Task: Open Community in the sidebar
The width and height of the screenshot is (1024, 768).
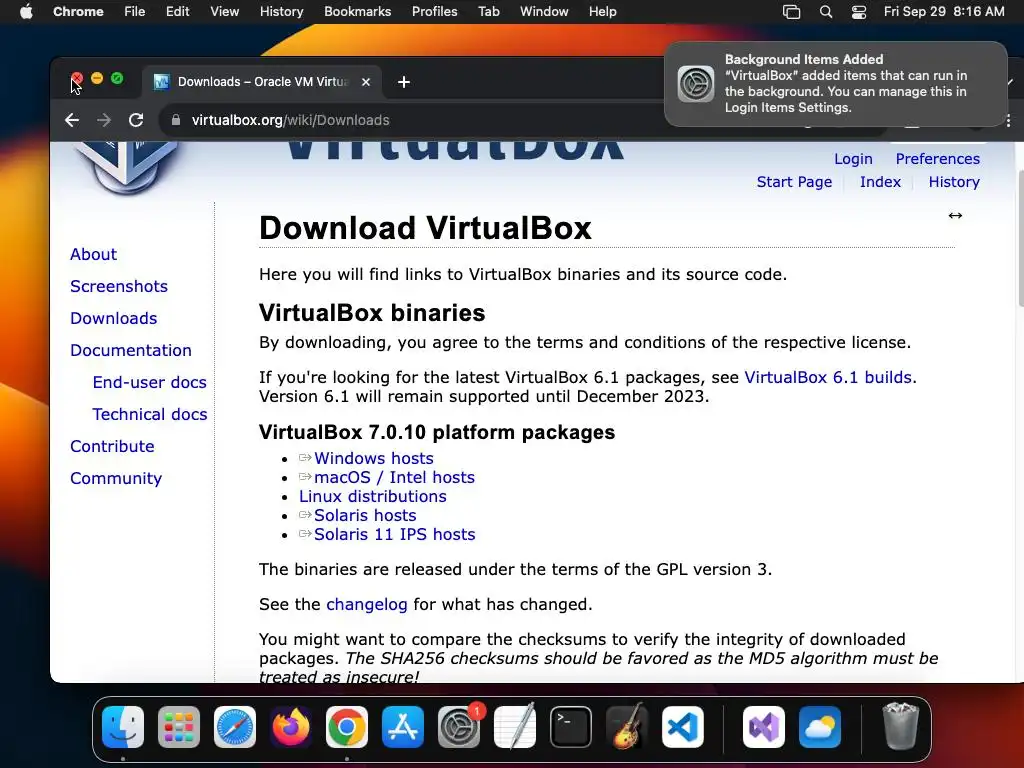Action: [116, 478]
